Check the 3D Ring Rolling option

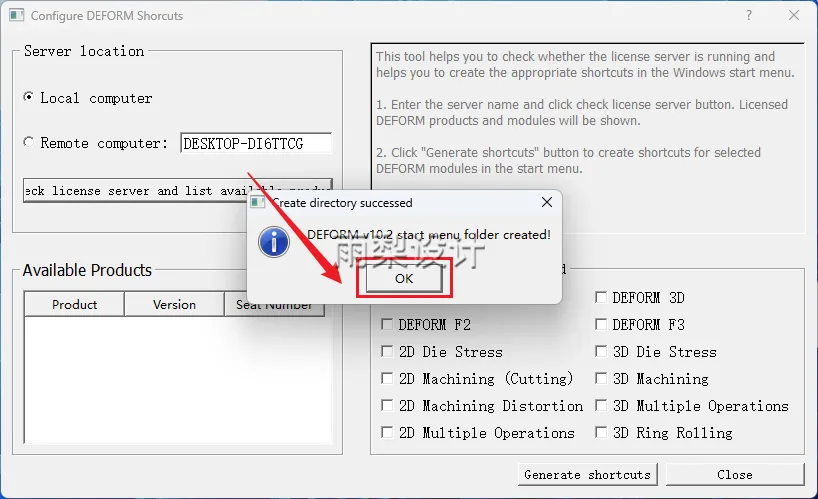click(x=601, y=432)
